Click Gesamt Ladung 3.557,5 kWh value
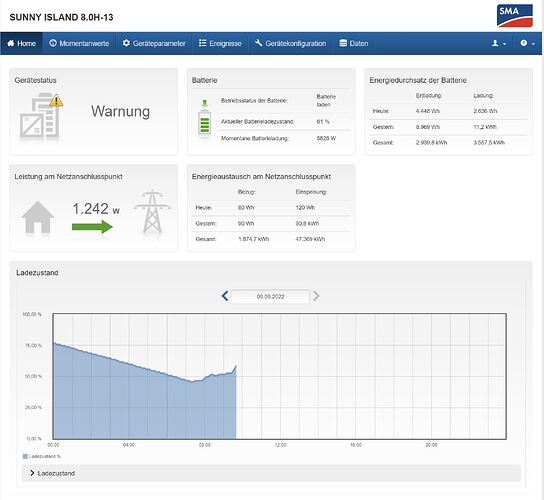 pos(489,143)
